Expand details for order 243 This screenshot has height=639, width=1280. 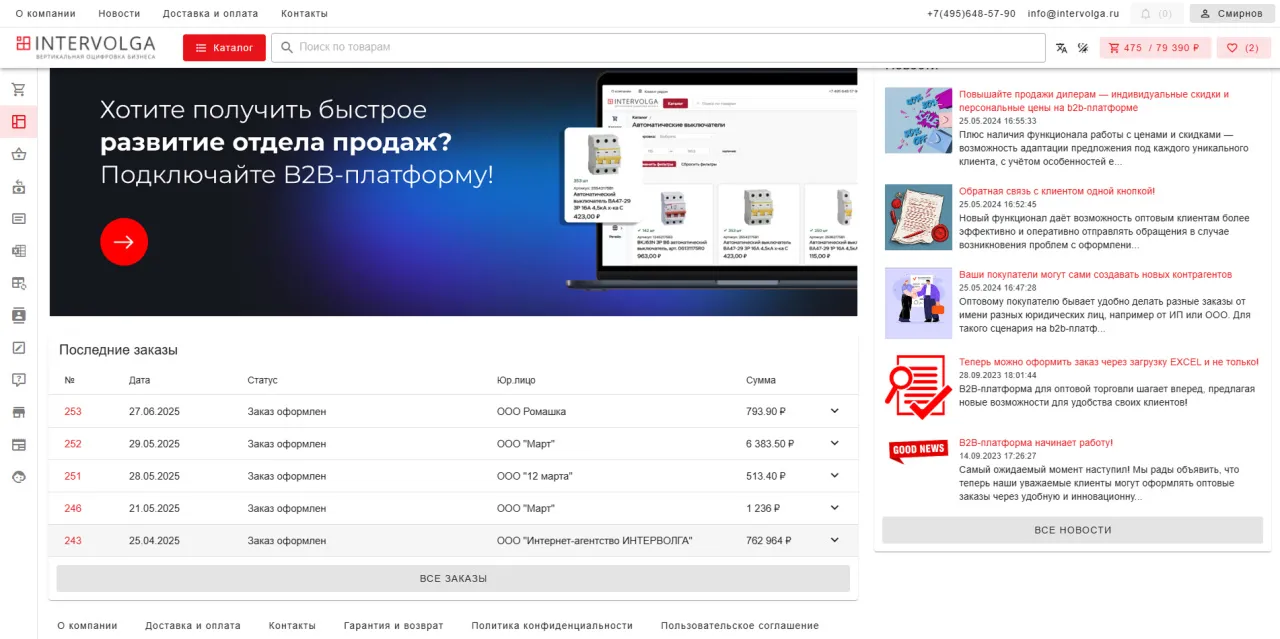[834, 540]
